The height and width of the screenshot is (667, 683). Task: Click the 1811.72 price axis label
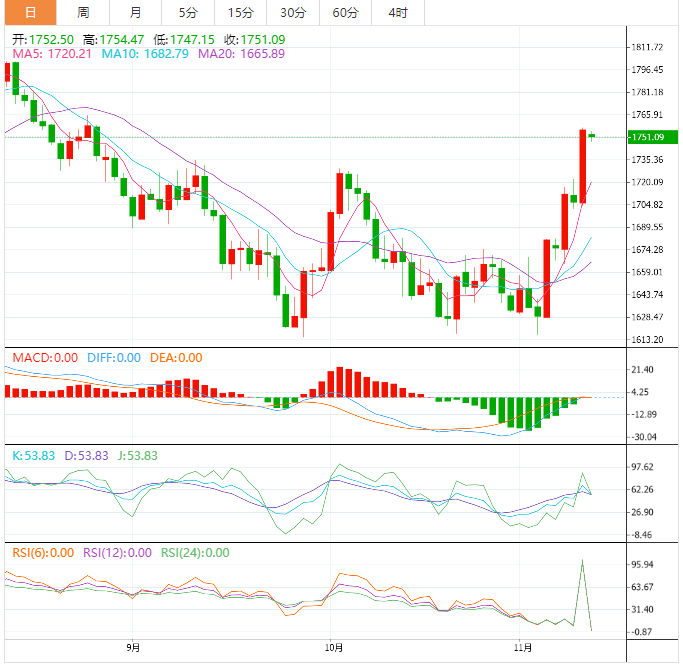647,47
